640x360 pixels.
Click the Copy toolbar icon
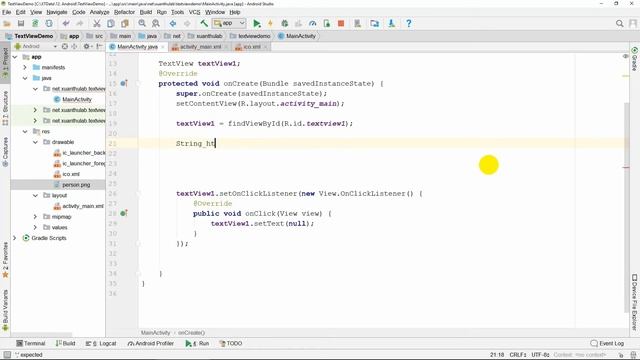(111, 24)
